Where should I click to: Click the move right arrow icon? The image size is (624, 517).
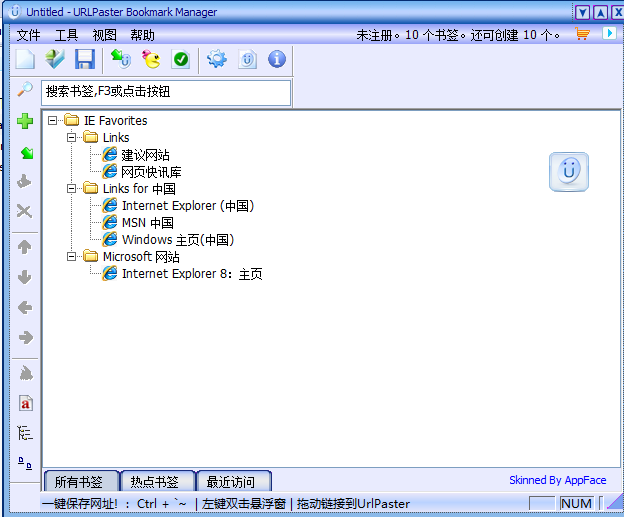[x=25, y=338]
